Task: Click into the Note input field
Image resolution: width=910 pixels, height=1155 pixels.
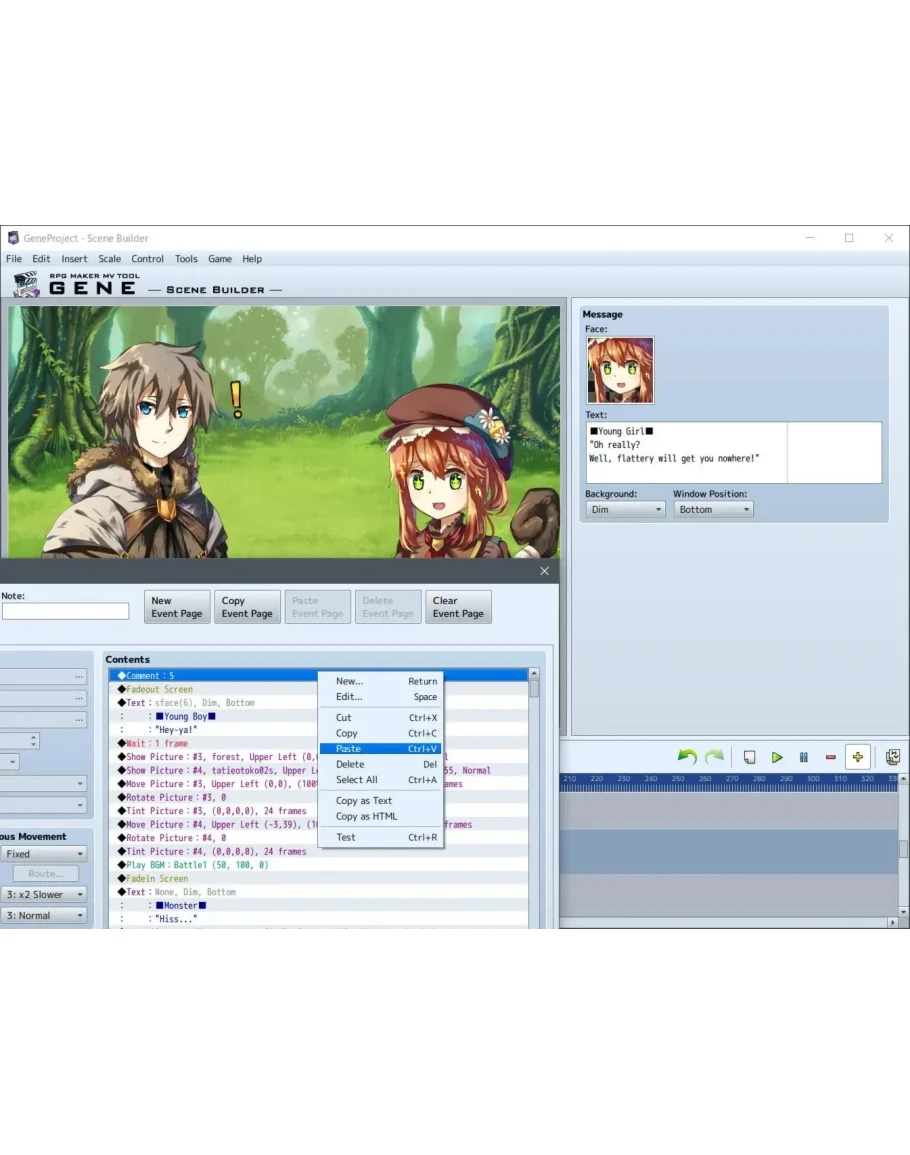Action: click(x=65, y=611)
